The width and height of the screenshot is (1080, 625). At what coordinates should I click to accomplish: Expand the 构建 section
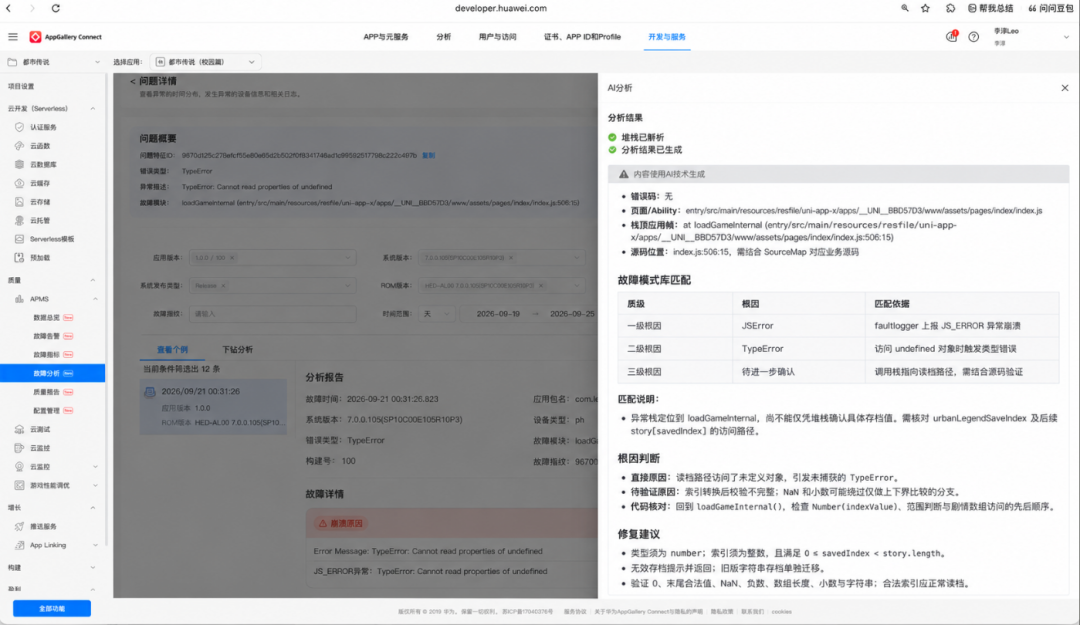point(93,568)
